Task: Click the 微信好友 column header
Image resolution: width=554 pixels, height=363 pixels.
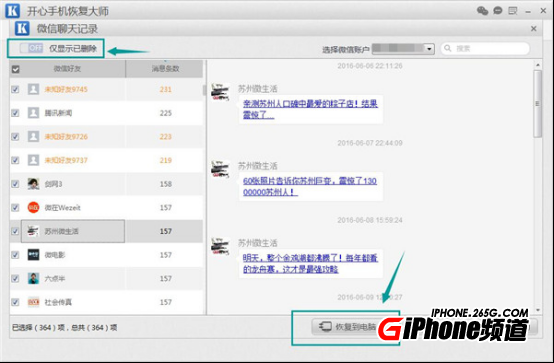Action: tap(67, 69)
